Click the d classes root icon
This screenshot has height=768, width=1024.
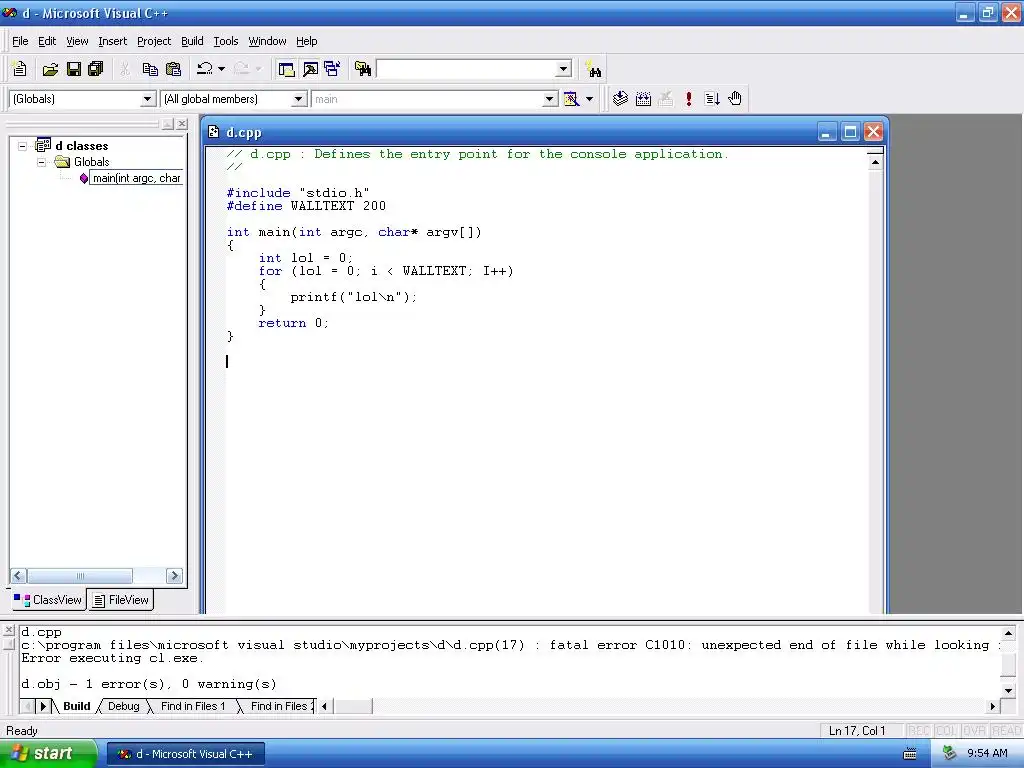point(43,145)
